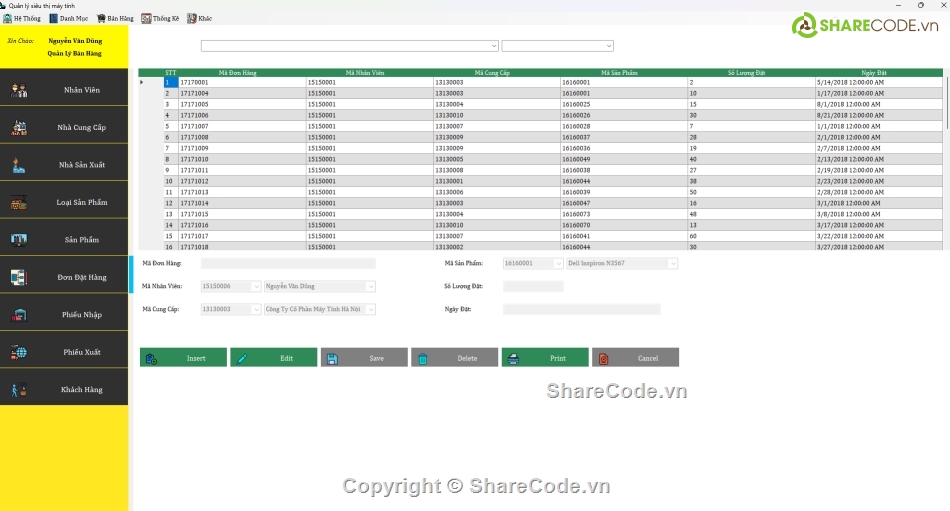This screenshot has width=950, height=511.
Task: Click the printer icon on Print
Action: [x=512, y=358]
